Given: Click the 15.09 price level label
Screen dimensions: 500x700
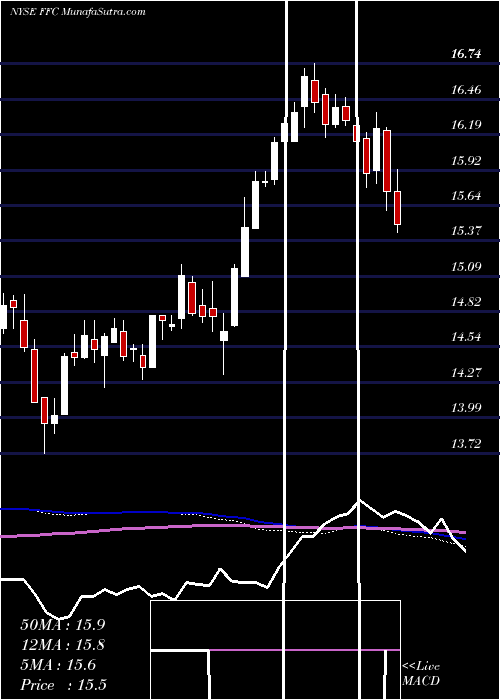Looking at the screenshot, I should tap(466, 267).
